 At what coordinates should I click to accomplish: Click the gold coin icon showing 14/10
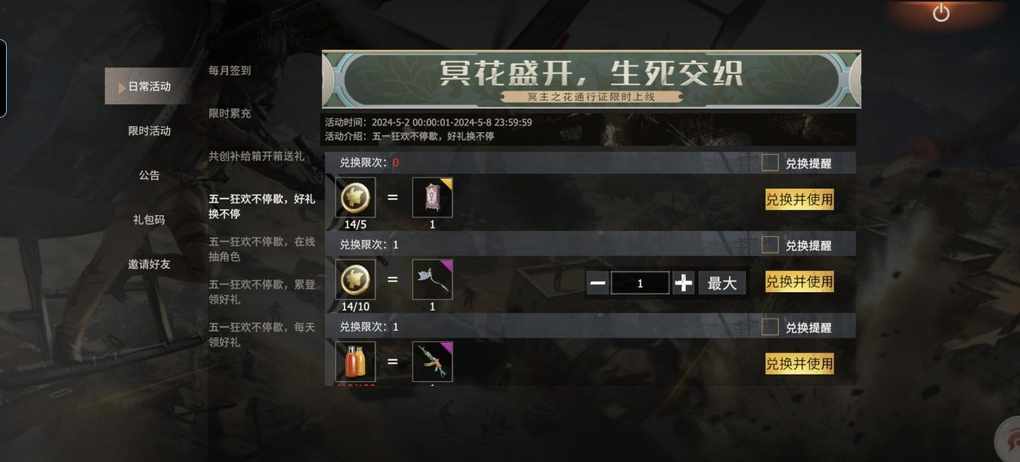[356, 279]
